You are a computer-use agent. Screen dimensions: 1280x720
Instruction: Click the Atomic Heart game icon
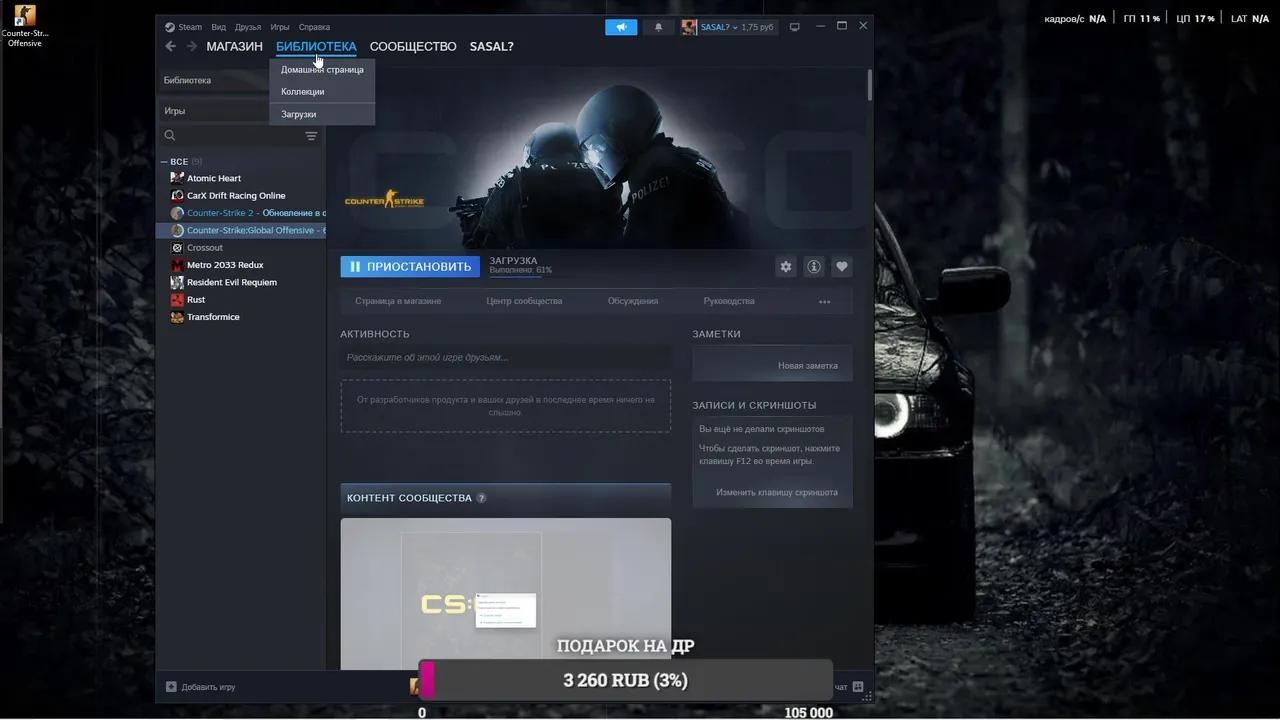coord(177,178)
